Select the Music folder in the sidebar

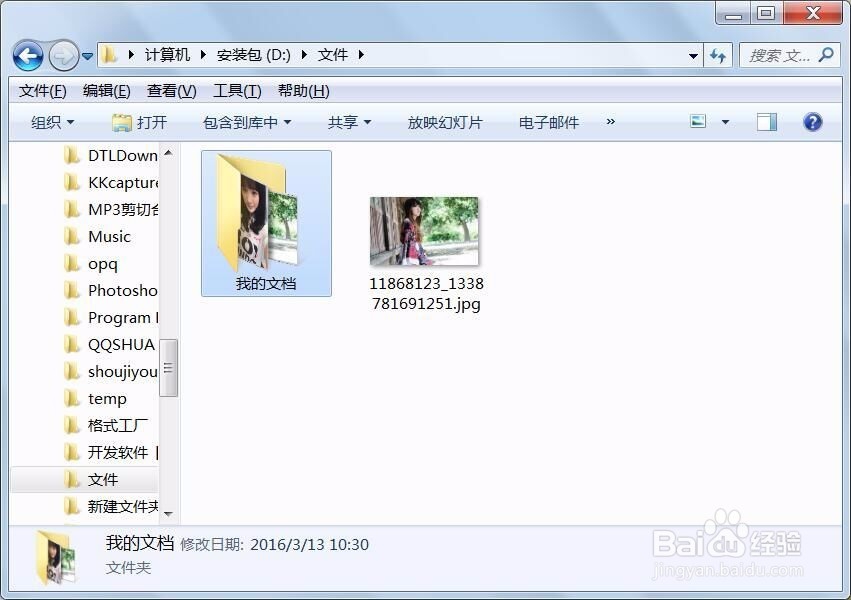tap(110, 236)
